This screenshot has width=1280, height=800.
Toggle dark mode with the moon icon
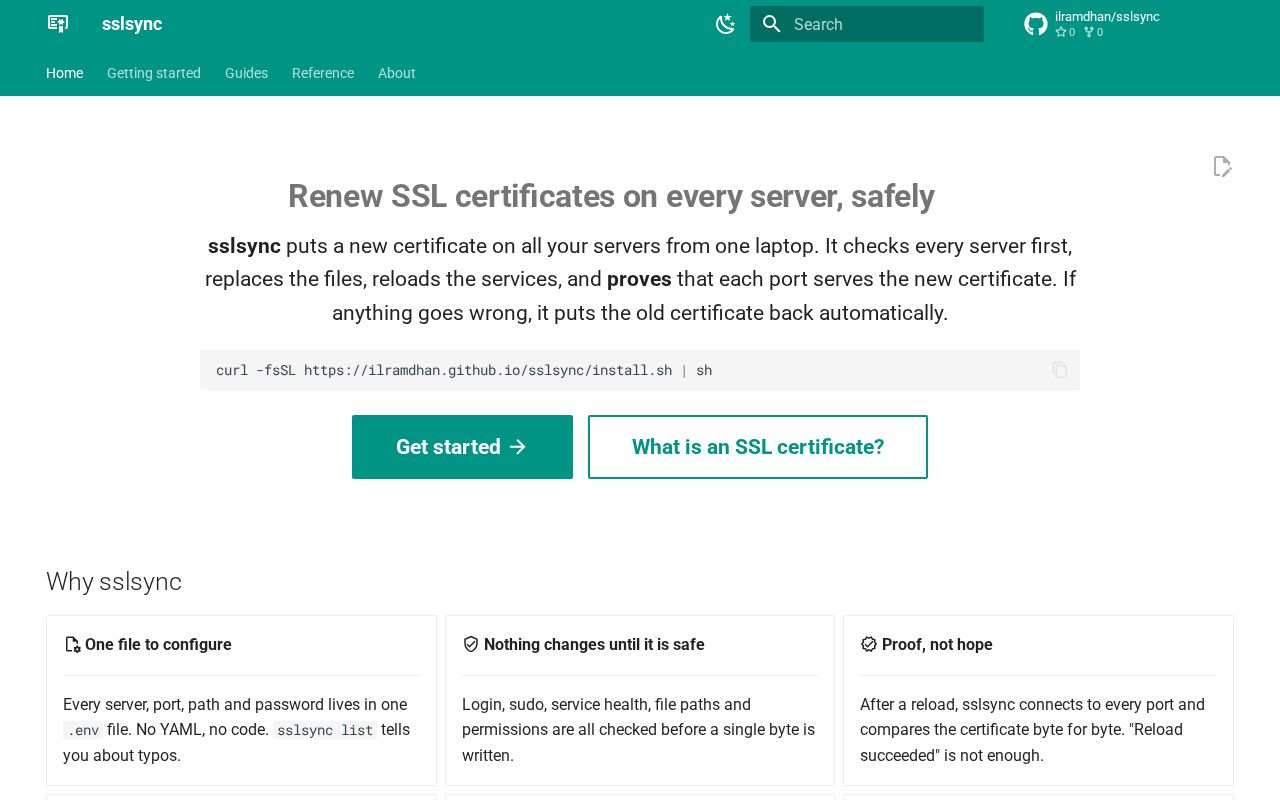[x=726, y=24]
